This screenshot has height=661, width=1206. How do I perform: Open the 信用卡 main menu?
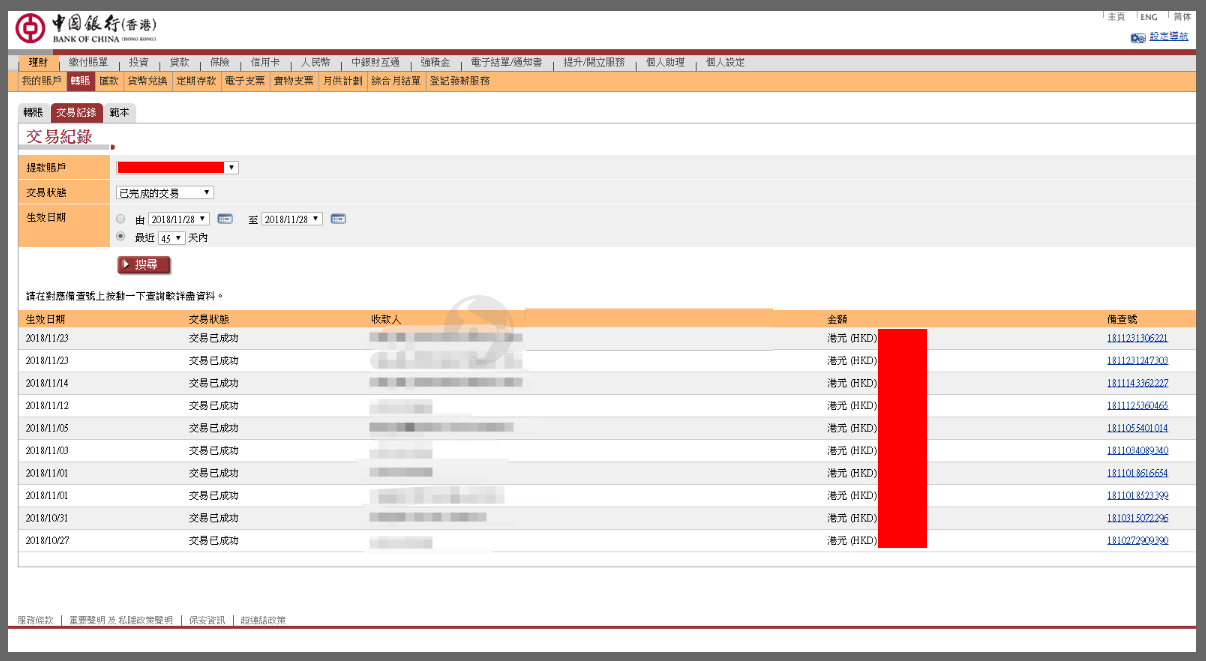(266, 63)
